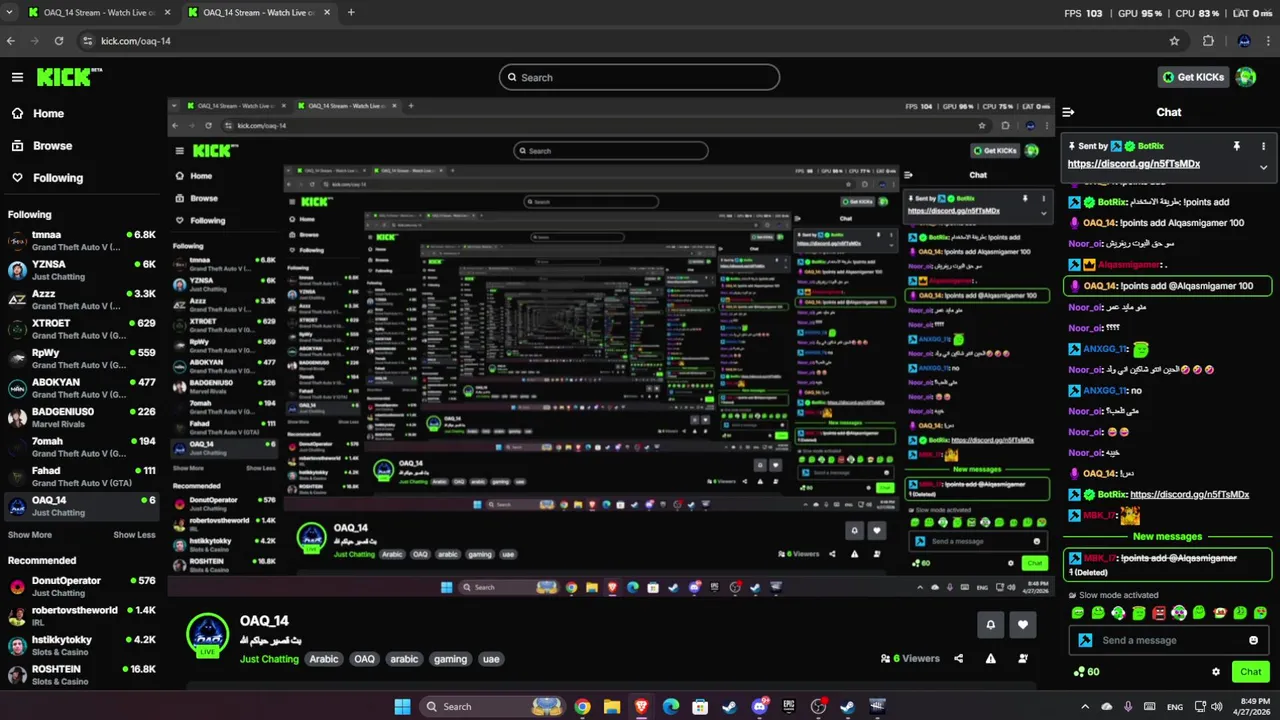Viewport: 1280px width, 720px height.
Task: Click the report warning triangle icon
Action: [990, 658]
